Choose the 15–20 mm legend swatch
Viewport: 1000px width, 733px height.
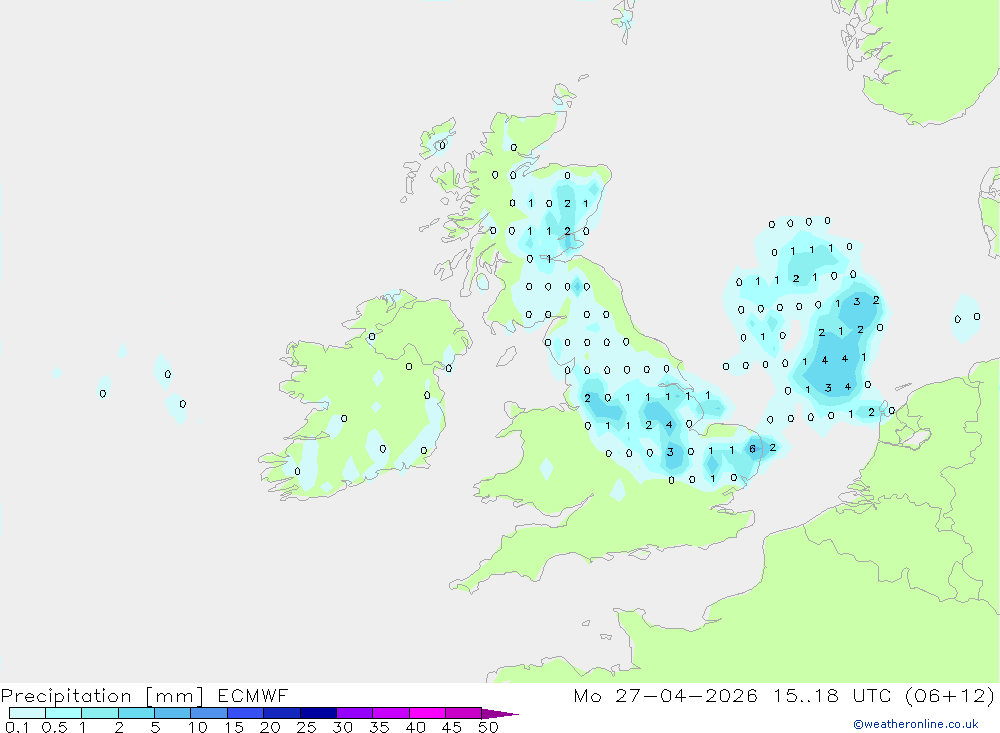[x=245, y=713]
